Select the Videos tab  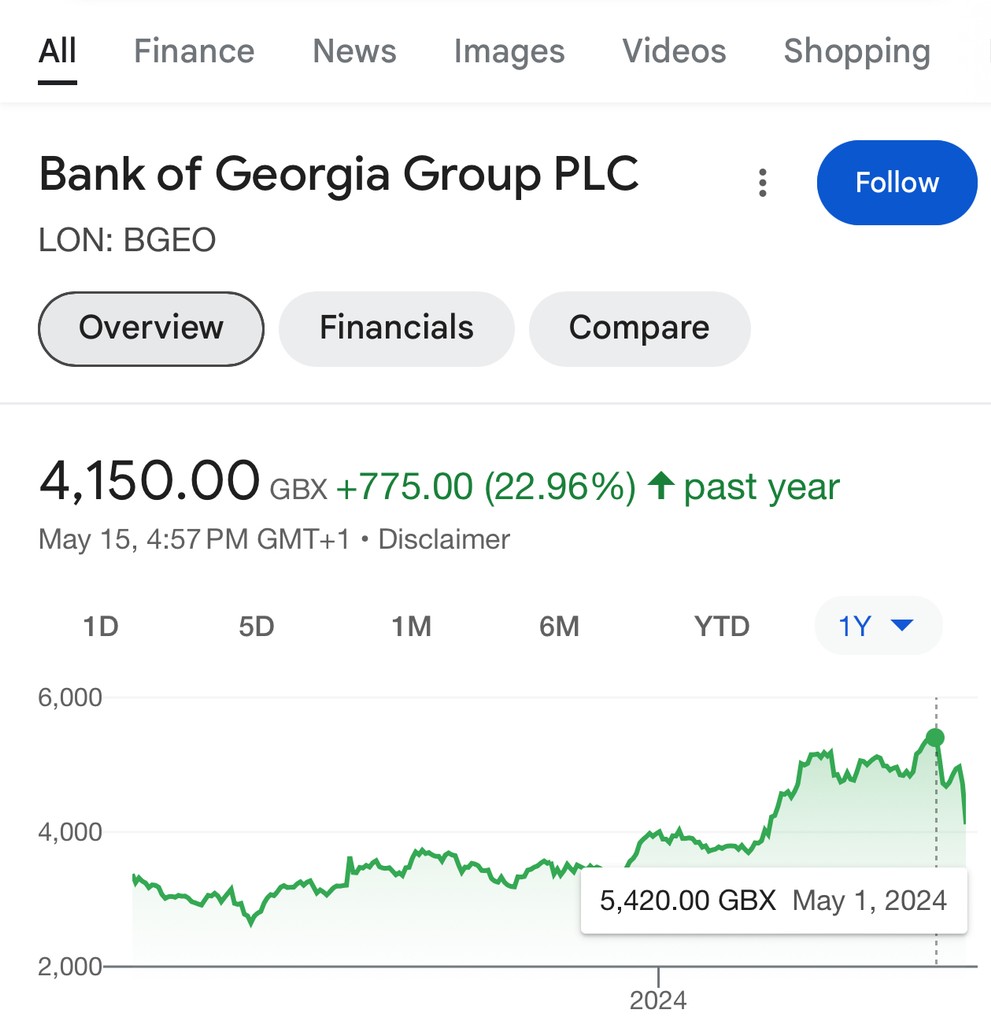(x=674, y=51)
